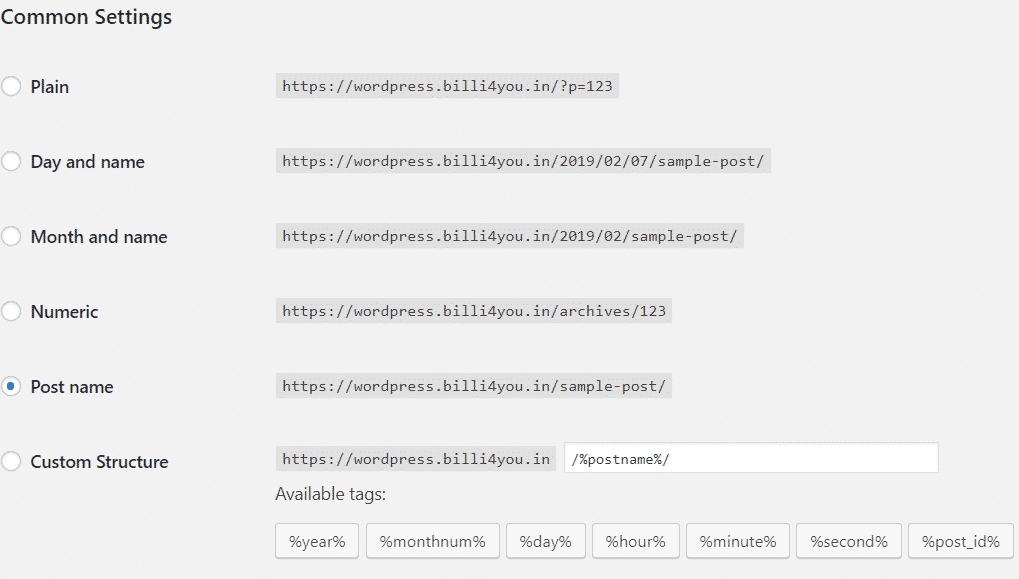The width and height of the screenshot is (1019, 579).
Task: Click the Day and name label
Action: 88,162
